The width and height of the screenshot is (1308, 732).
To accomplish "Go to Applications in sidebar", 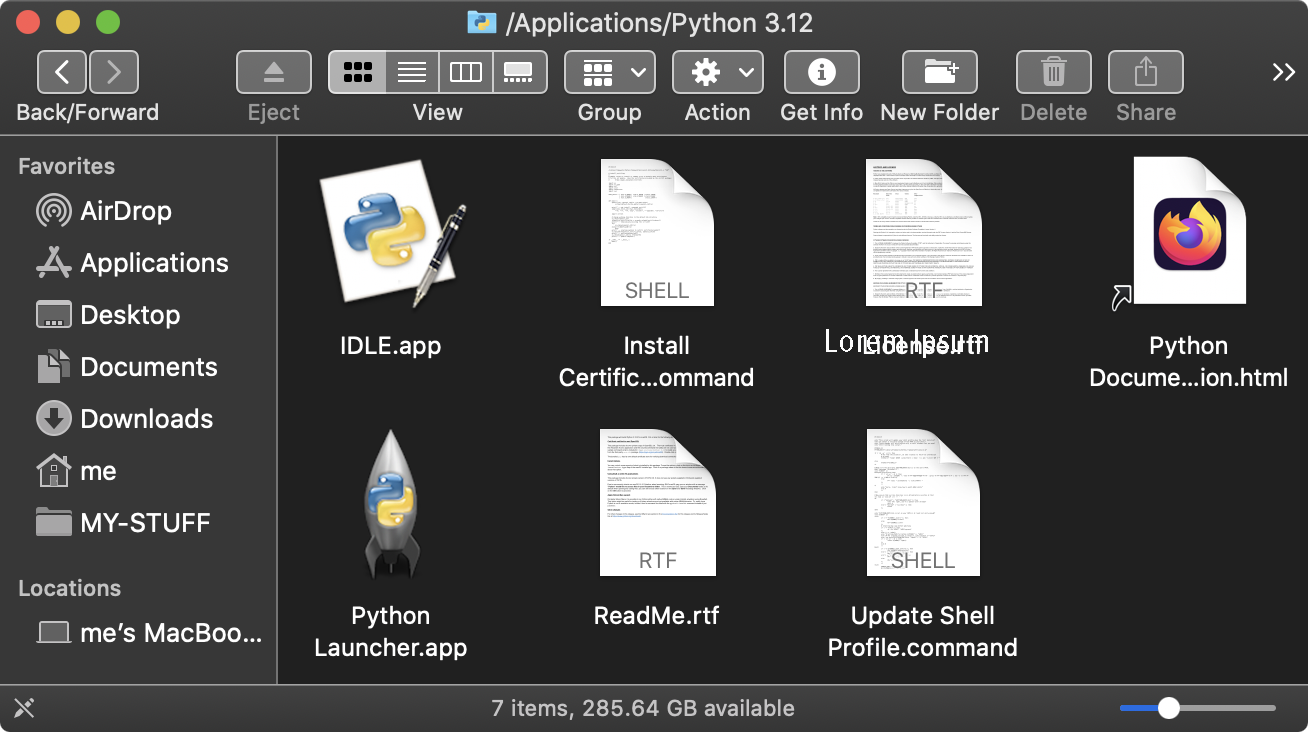I will click(154, 263).
